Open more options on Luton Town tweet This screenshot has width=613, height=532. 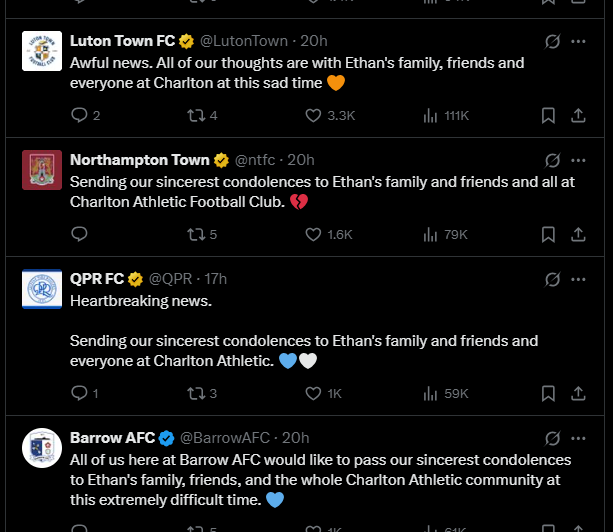point(578,41)
